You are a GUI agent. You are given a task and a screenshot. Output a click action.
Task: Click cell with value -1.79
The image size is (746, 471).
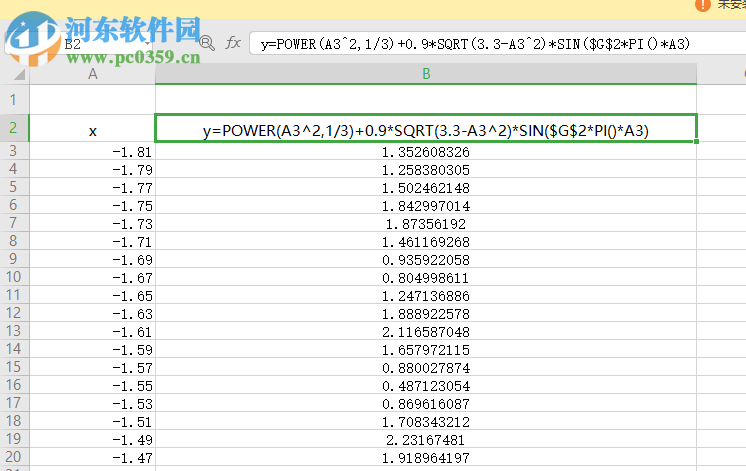pyautogui.click(x=92, y=169)
